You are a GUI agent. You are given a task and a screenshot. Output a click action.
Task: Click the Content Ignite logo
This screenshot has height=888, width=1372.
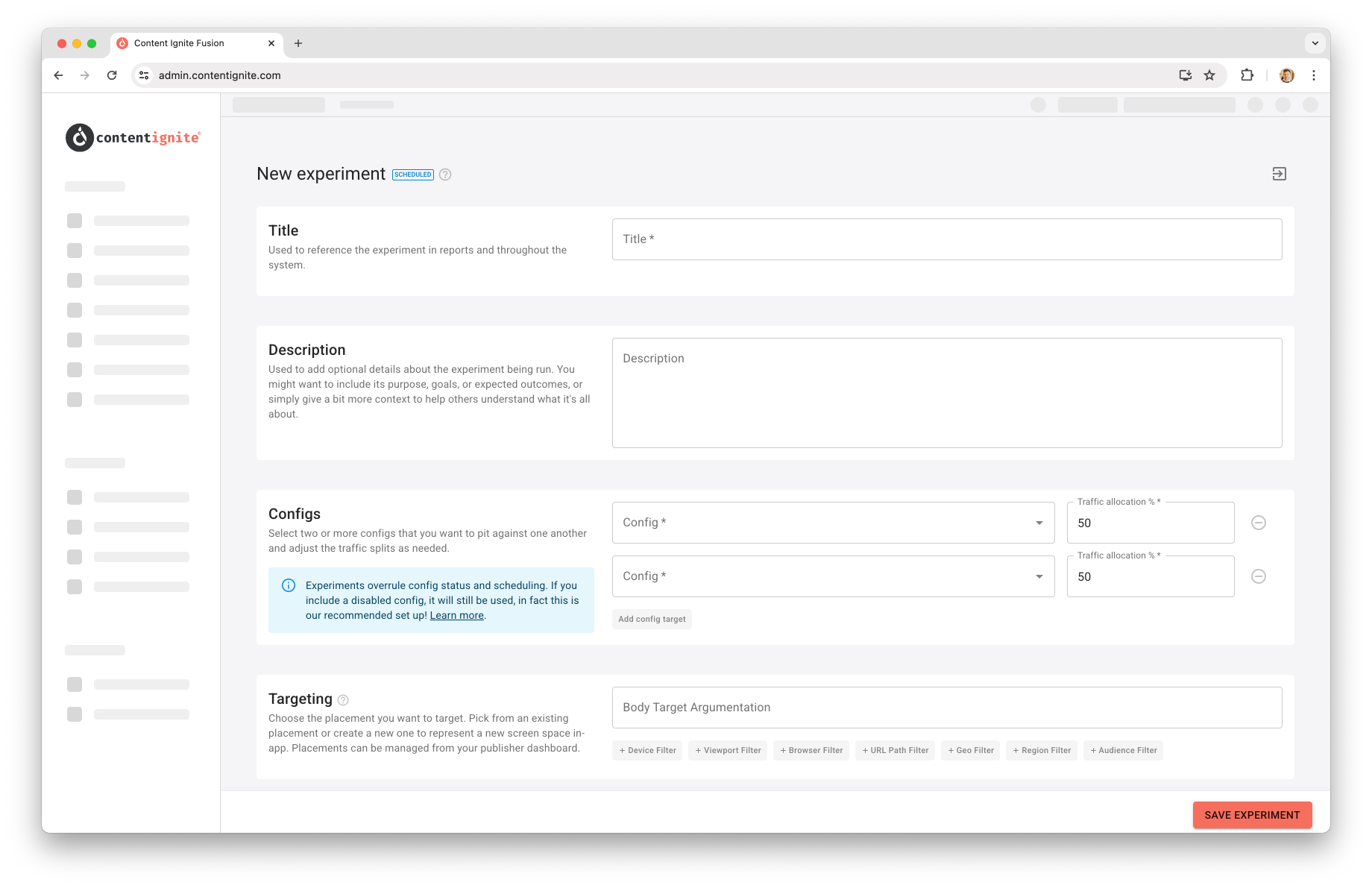[x=133, y=138]
